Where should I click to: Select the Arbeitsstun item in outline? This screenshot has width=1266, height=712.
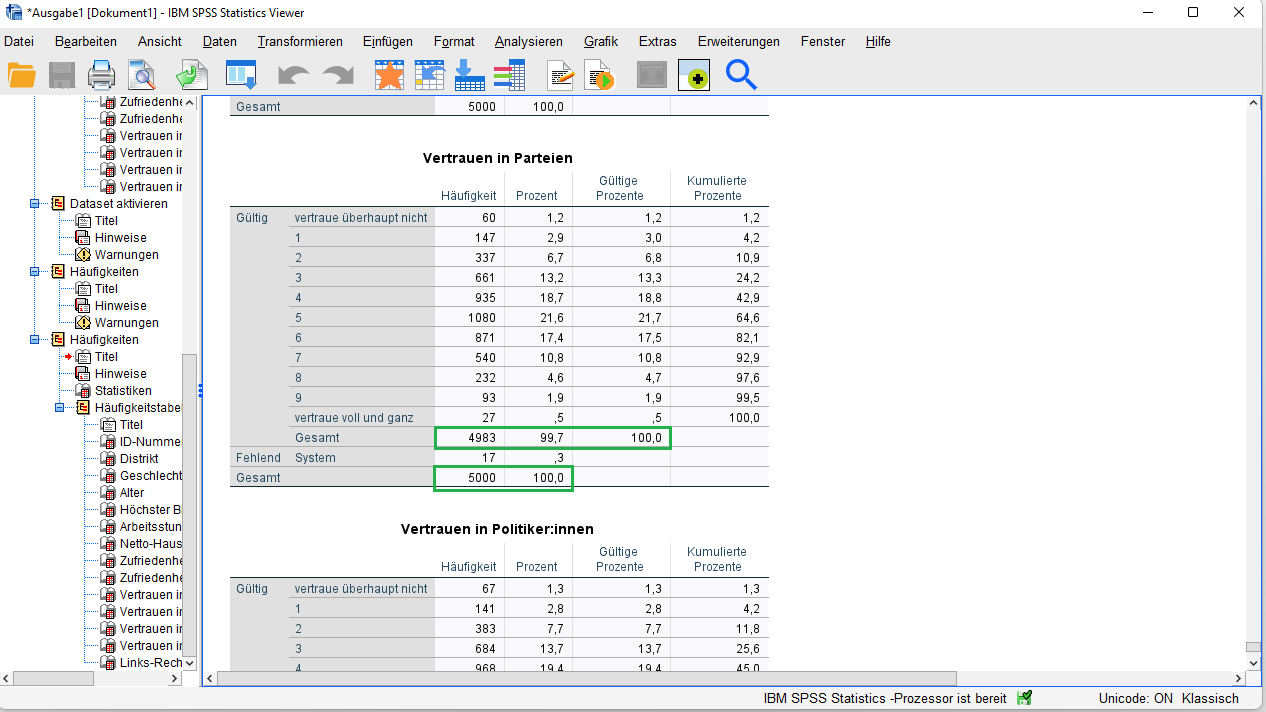coord(150,526)
